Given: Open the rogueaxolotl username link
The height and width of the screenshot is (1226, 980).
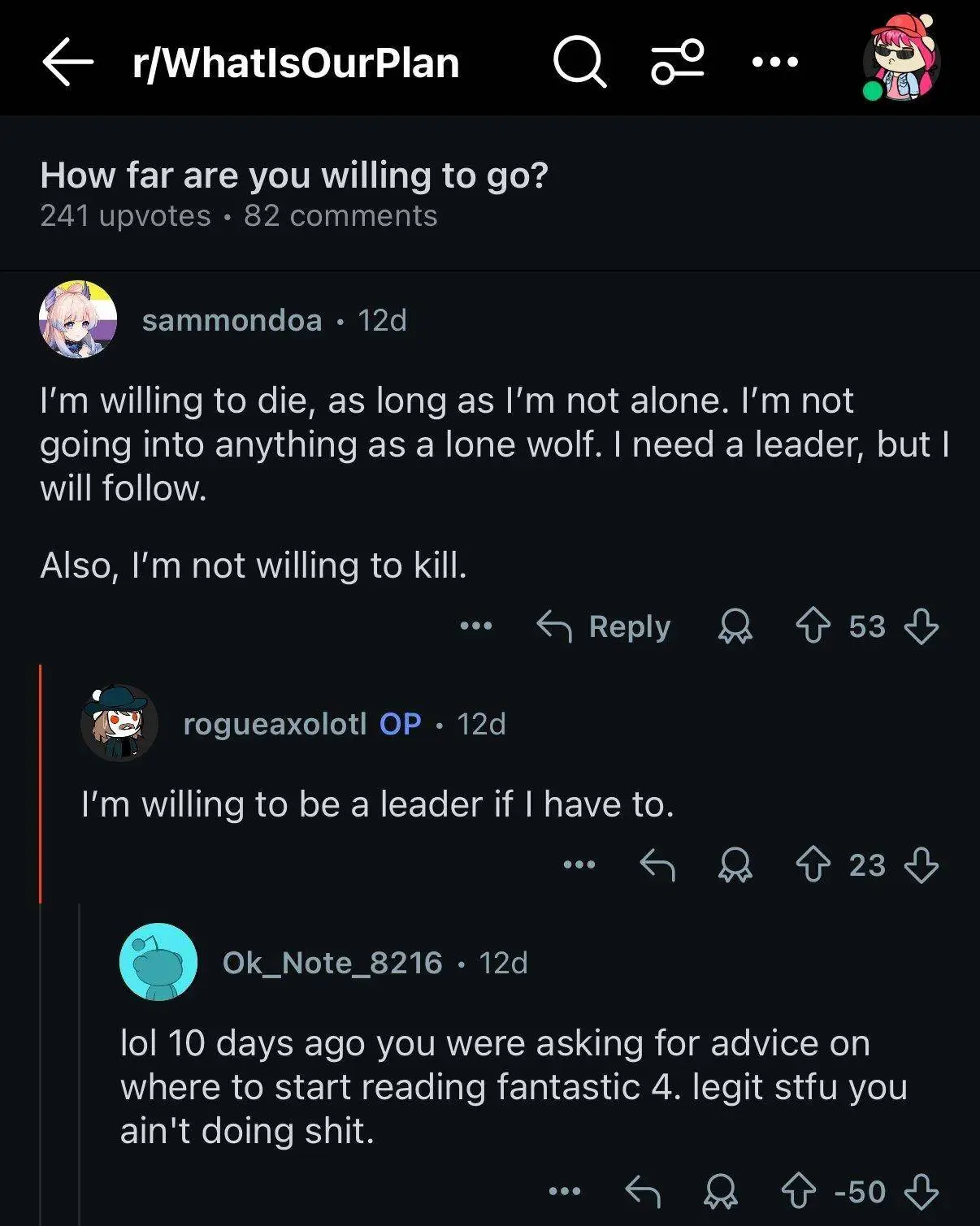Looking at the screenshot, I should (275, 724).
